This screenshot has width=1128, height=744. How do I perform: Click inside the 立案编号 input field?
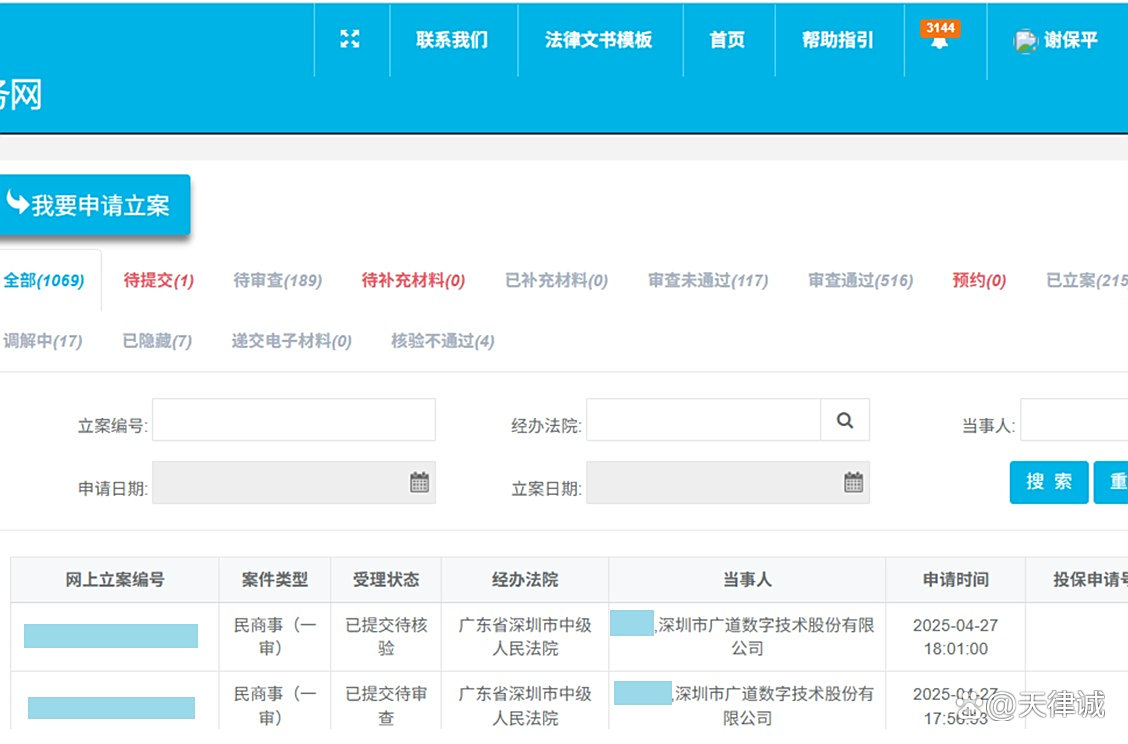[293, 420]
